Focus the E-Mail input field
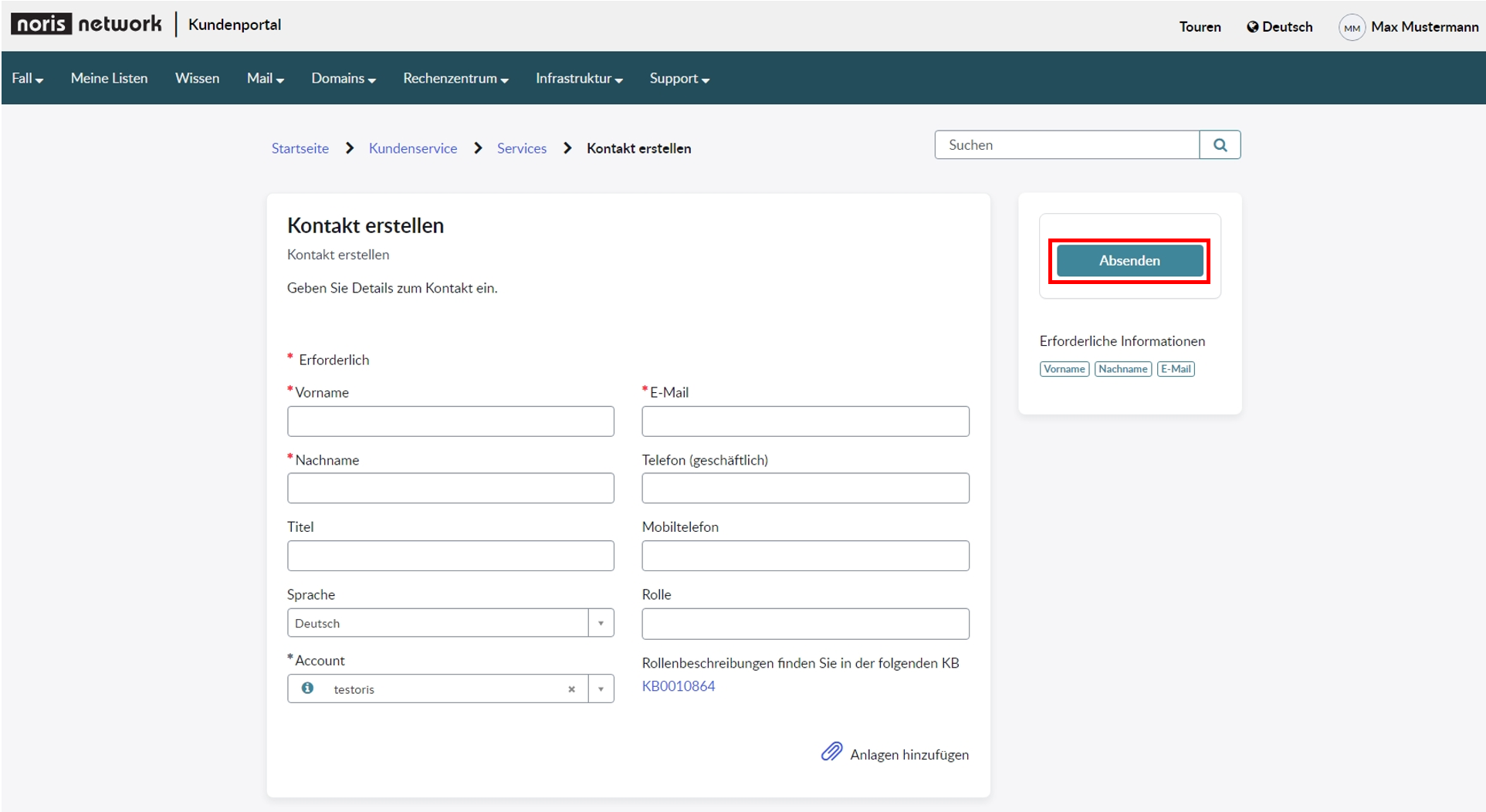This screenshot has height=812, width=1486. pos(805,421)
